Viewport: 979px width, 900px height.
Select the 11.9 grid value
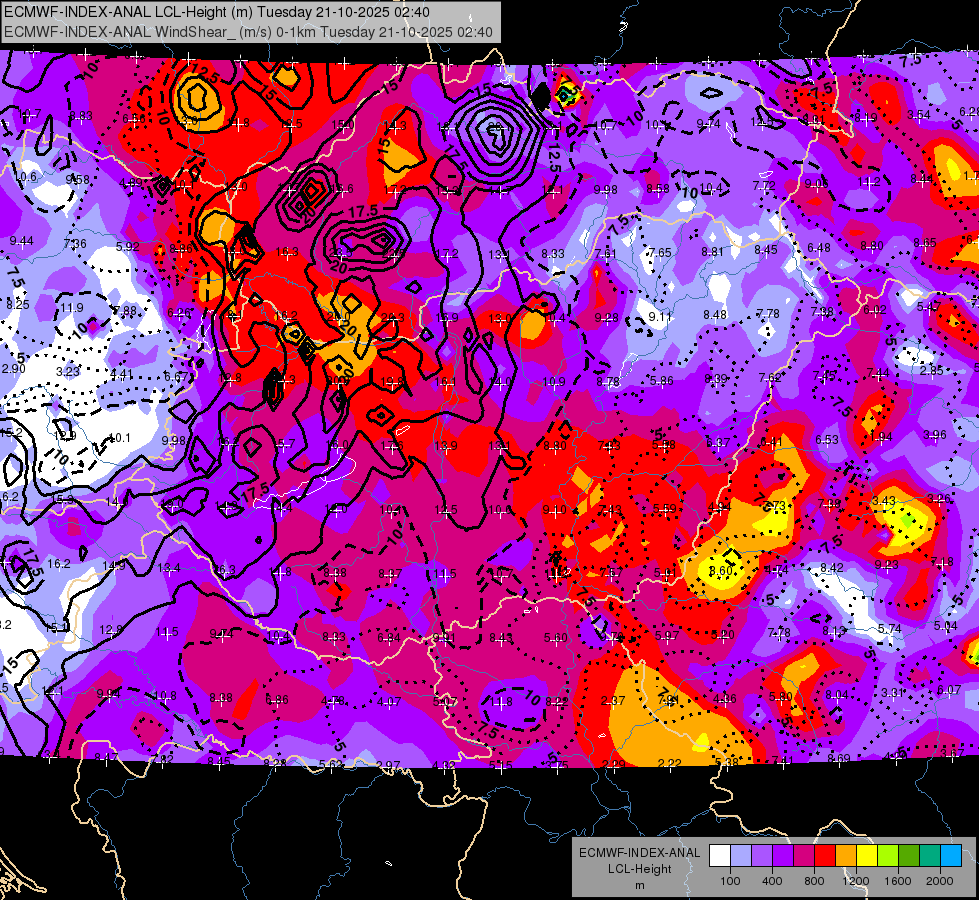[72, 307]
